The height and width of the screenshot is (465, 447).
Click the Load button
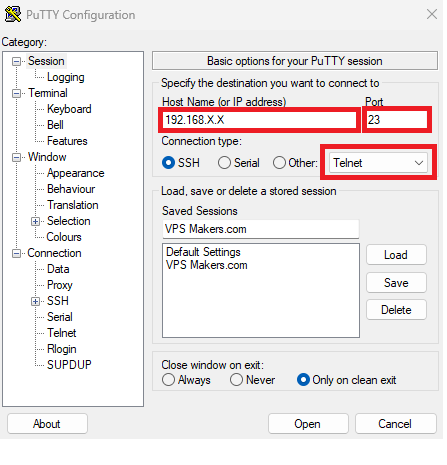pyautogui.click(x=396, y=255)
